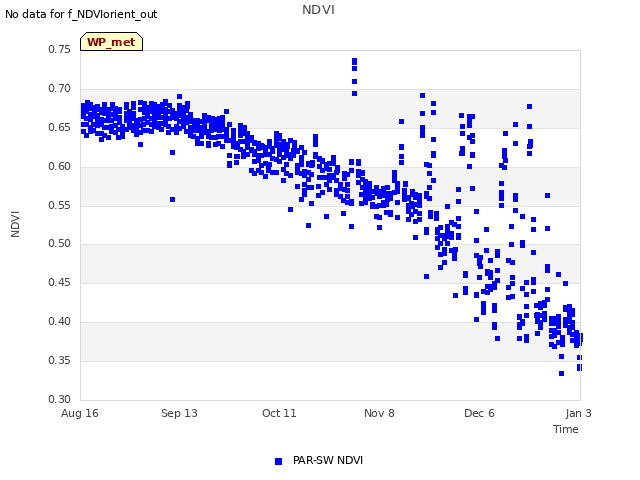Click the 0.70 y-axis tick value

[60, 89]
